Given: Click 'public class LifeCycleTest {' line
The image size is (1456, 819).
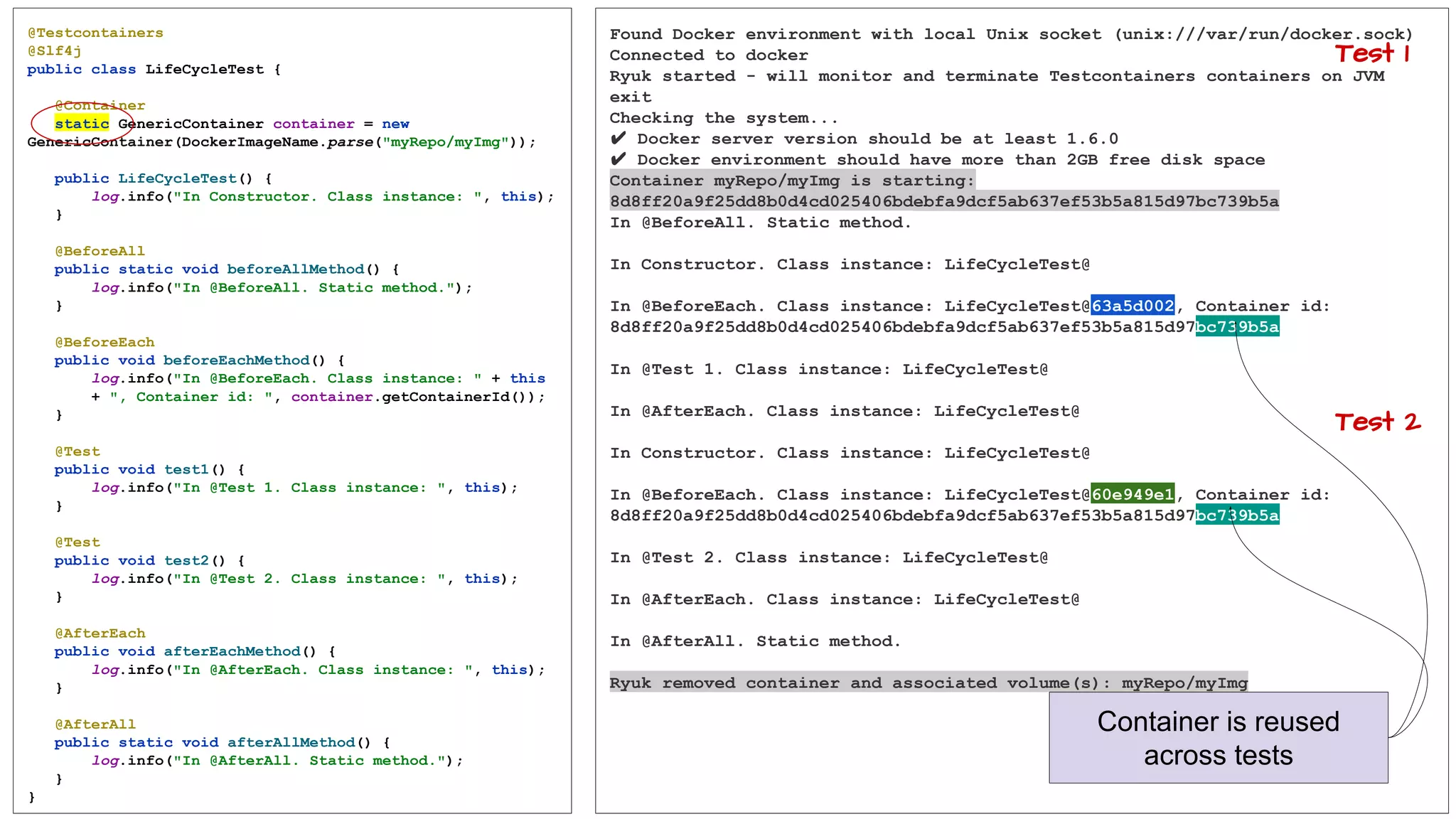Looking at the screenshot, I should pos(154,70).
